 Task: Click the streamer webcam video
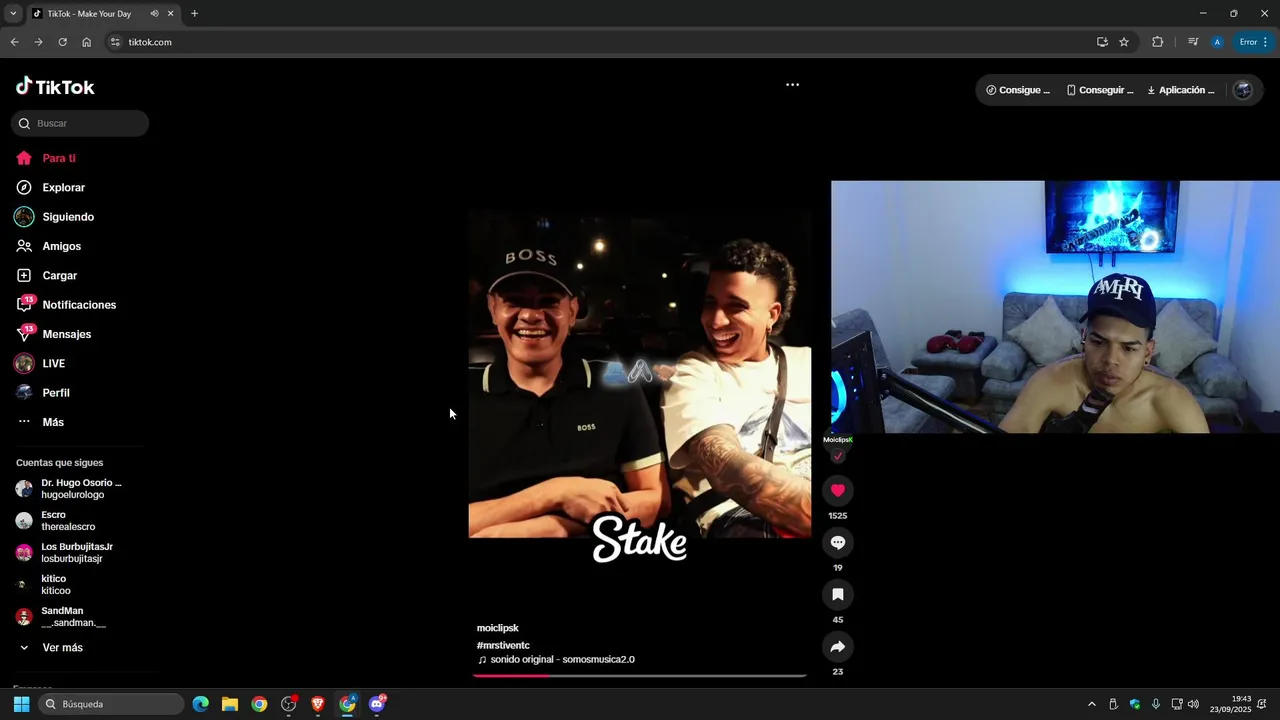pyautogui.click(x=1055, y=307)
